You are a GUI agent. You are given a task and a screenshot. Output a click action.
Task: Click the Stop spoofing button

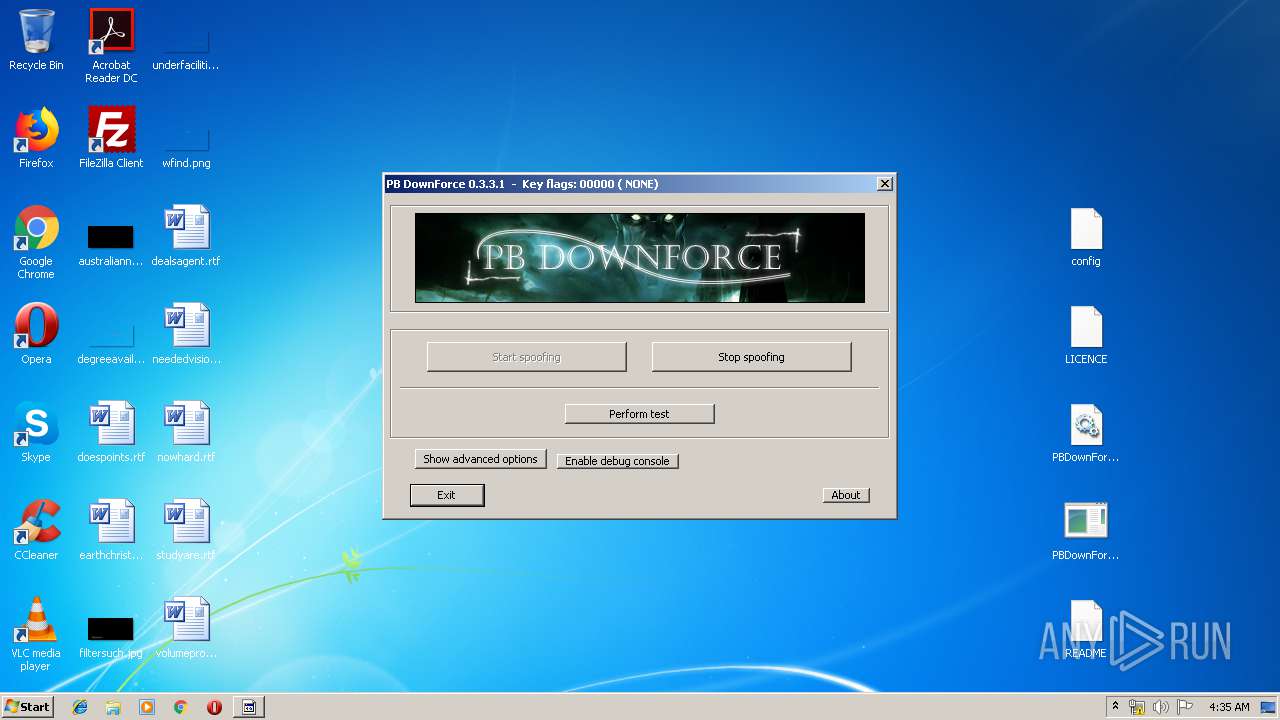tap(751, 357)
